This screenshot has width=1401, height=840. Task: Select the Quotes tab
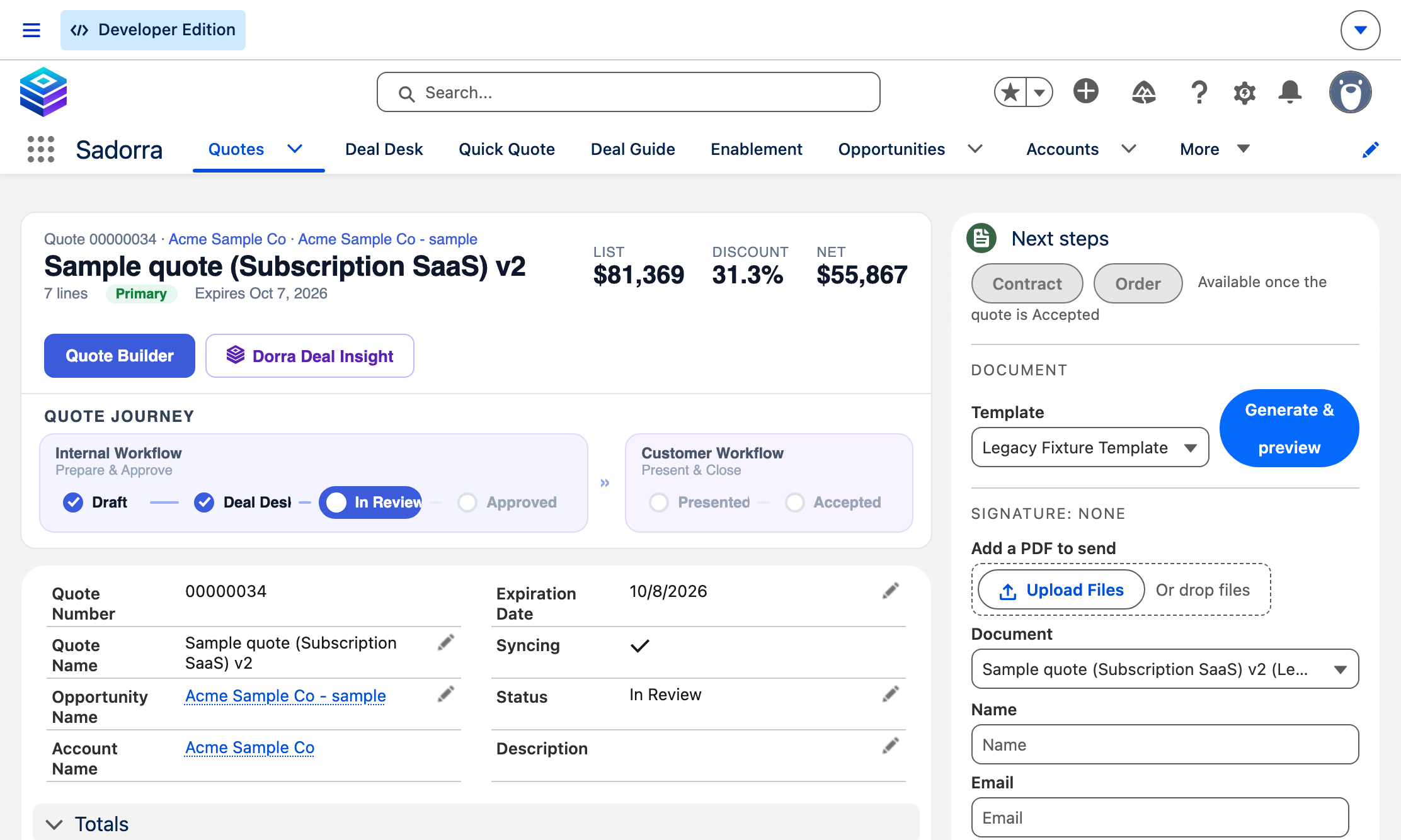tap(236, 149)
